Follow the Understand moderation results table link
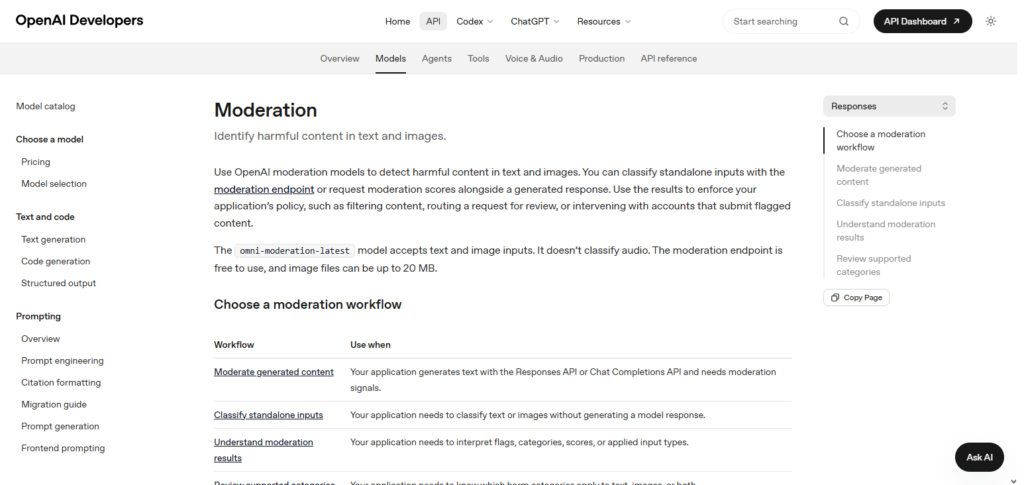Image resolution: width=1024 pixels, height=485 pixels. (x=263, y=450)
